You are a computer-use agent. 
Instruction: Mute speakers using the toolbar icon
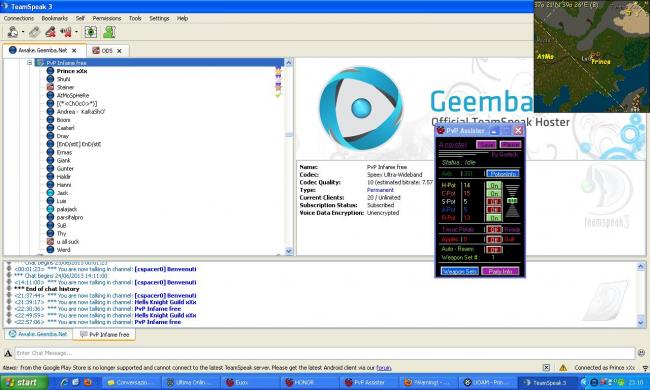(66, 32)
